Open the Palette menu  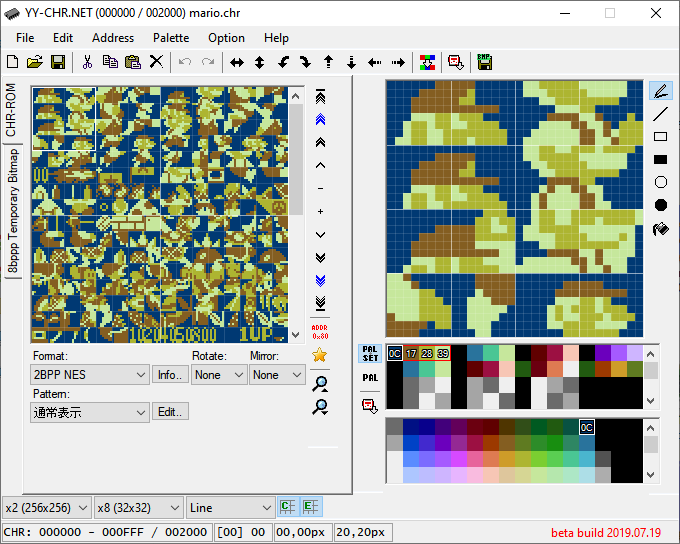pyautogui.click(x=170, y=38)
